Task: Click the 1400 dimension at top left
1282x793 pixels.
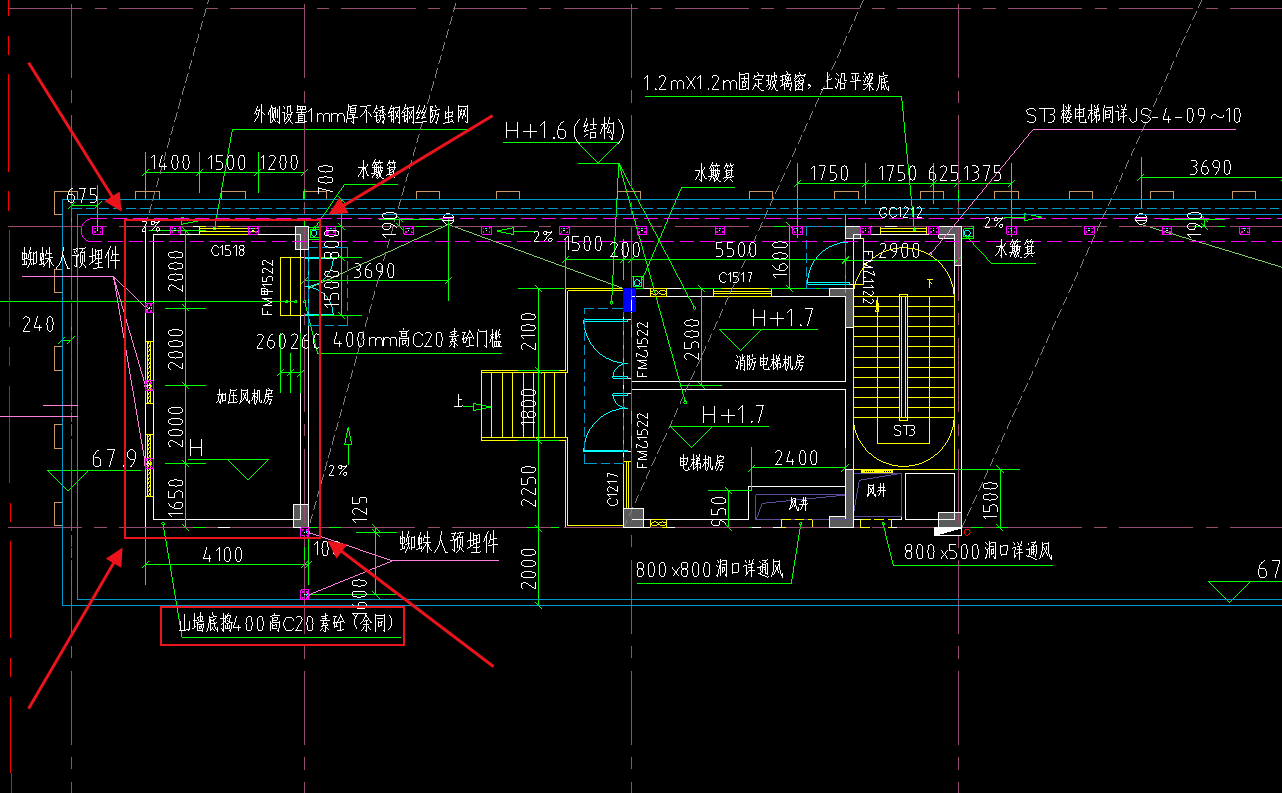Action: (x=170, y=163)
